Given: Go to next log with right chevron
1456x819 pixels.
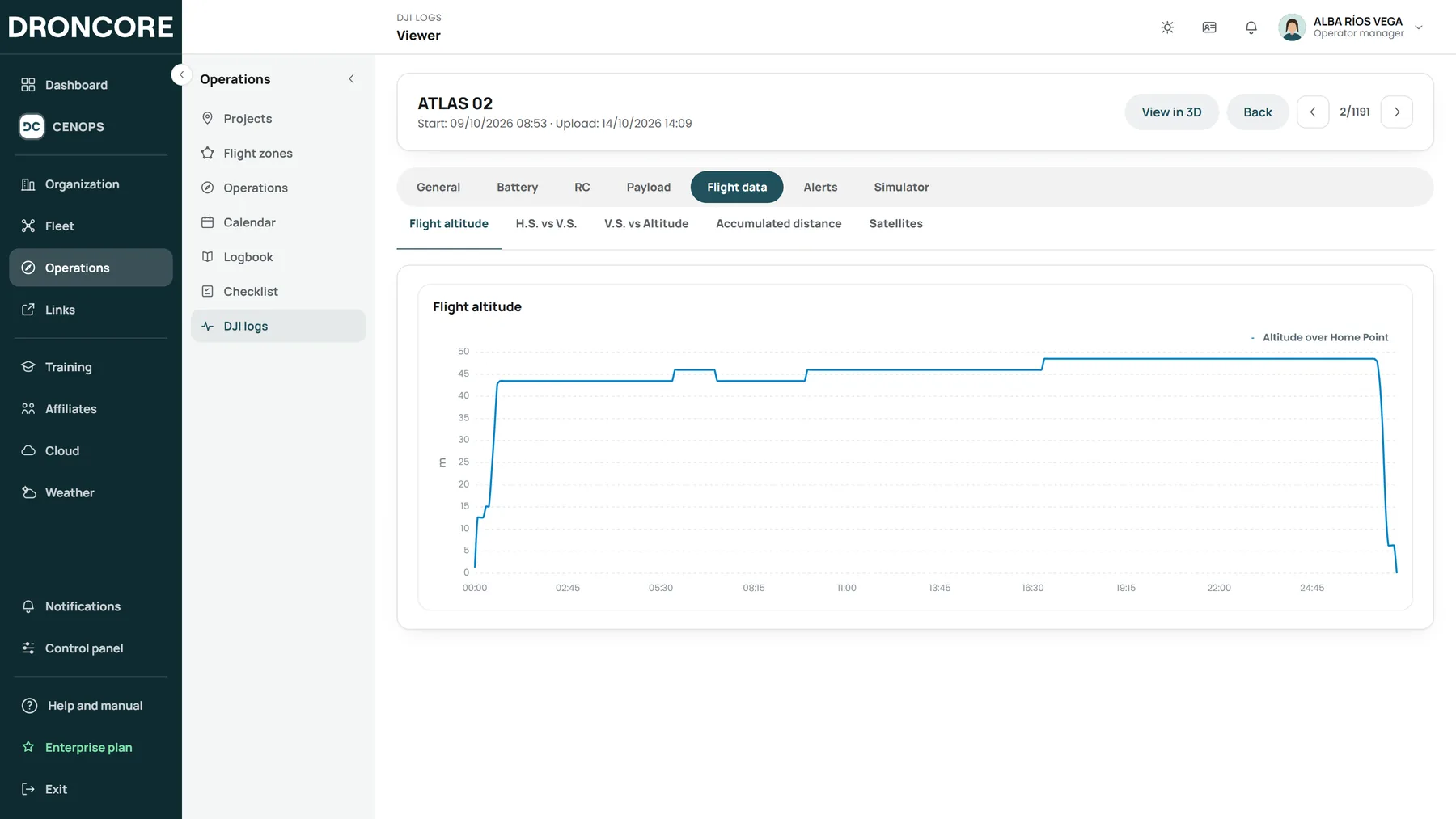Looking at the screenshot, I should [1397, 112].
